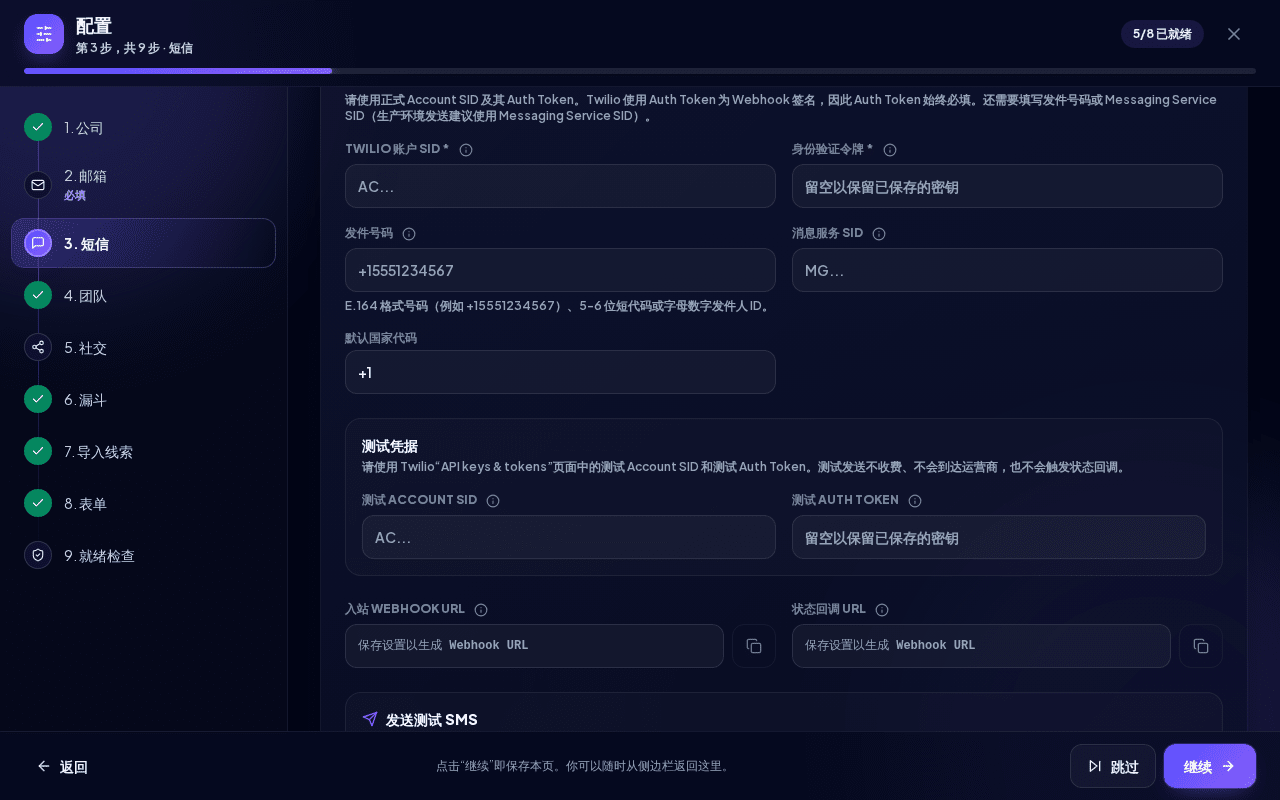This screenshot has width=1280, height=800.
Task: Click info icon beside 发件号码
Action: (409, 234)
